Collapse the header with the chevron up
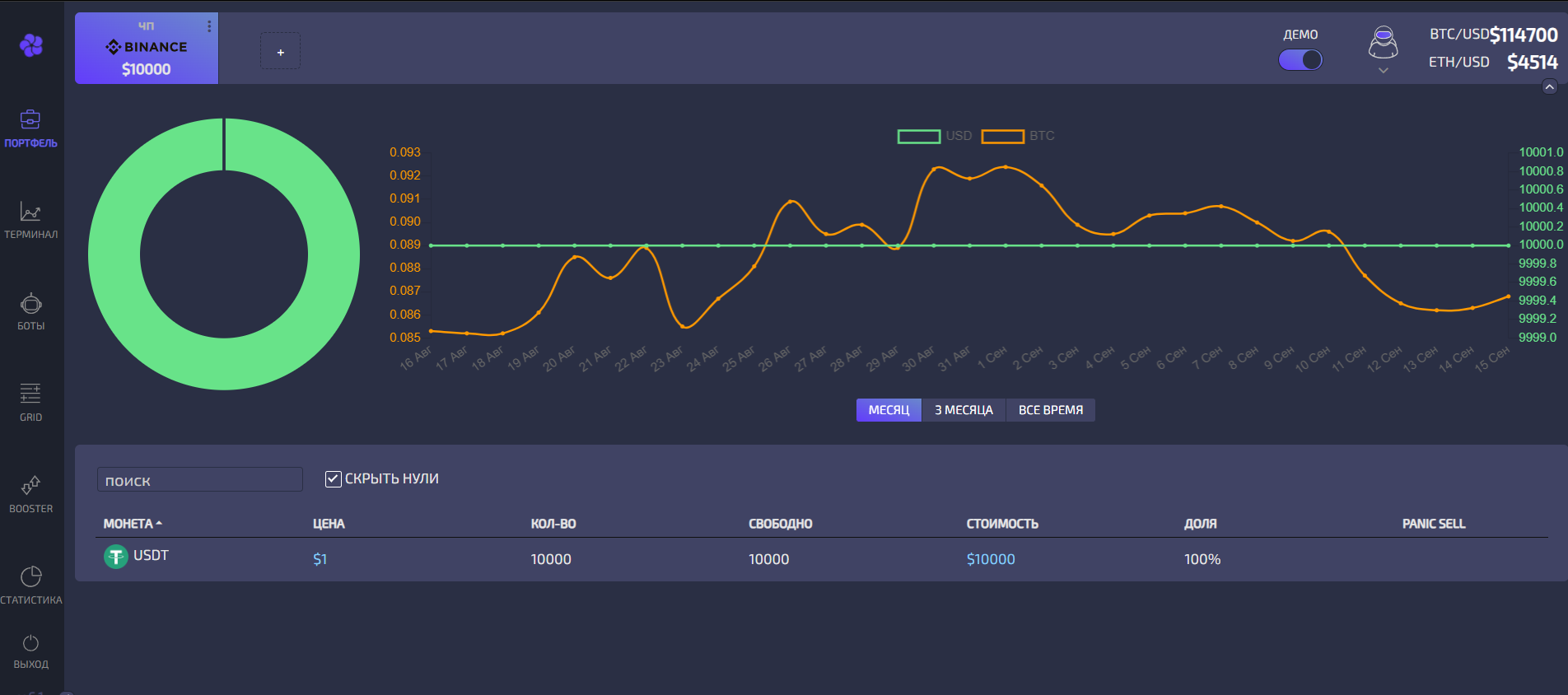This screenshot has height=695, width=1568. tap(1549, 87)
